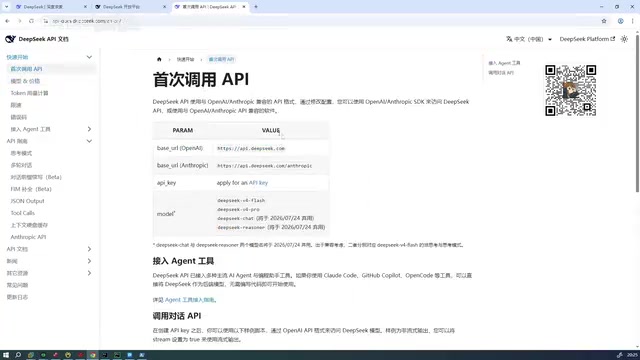Image resolution: width=640 pixels, height=360 pixels.
Task: Collapse the 快速开始 sidebar section
Action: (x=89, y=57)
